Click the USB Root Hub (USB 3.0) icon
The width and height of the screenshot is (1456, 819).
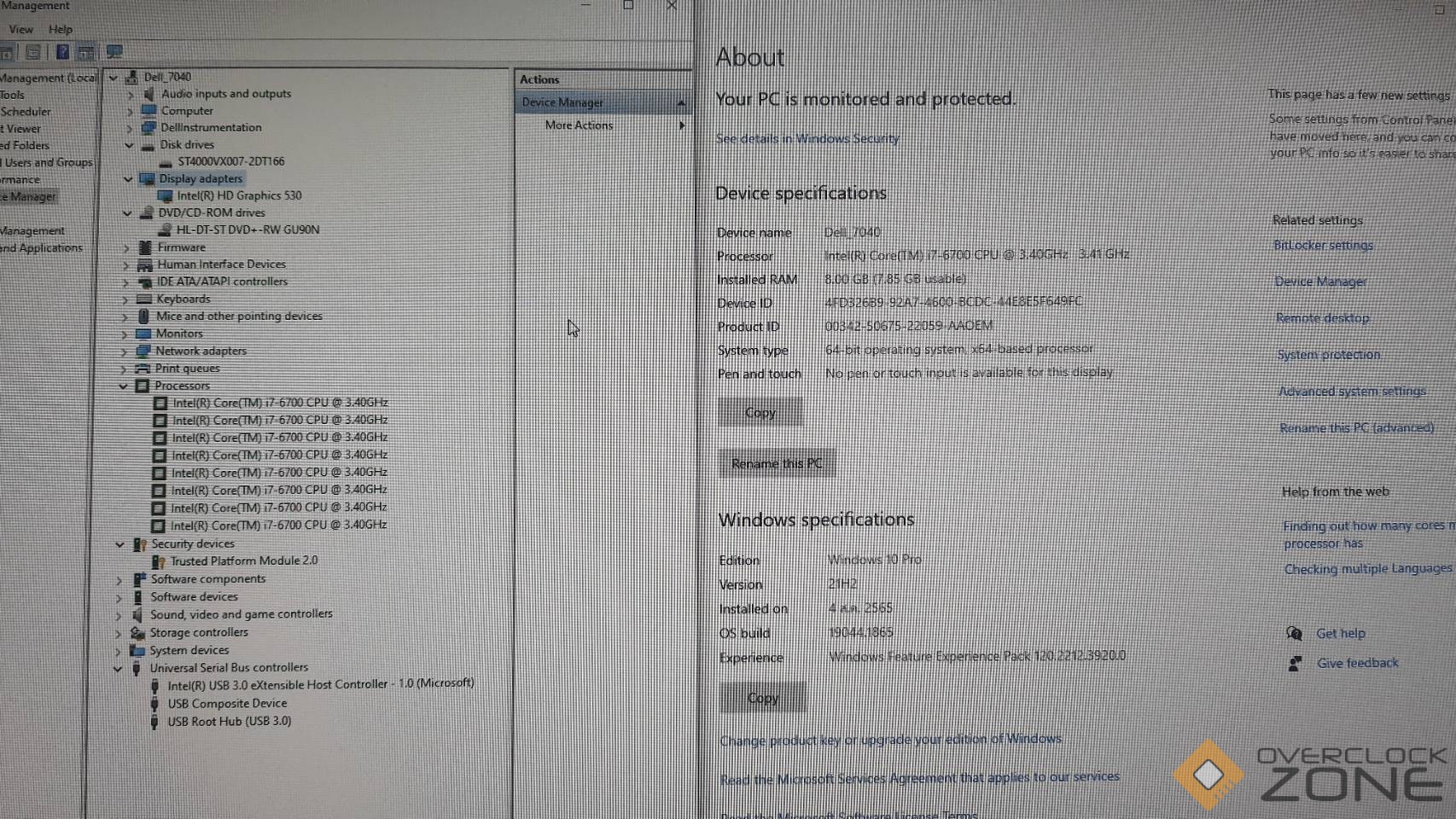coord(154,722)
